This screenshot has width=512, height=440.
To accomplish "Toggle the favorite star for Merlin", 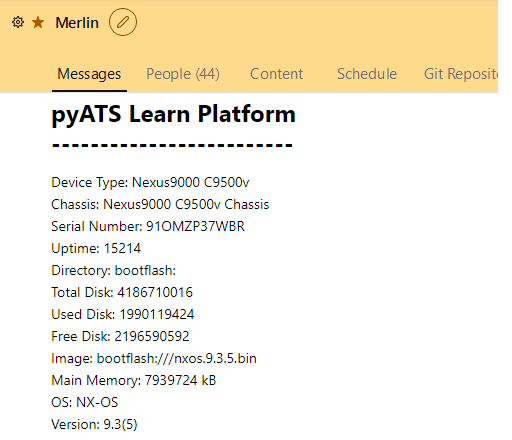I will pos(38,22).
